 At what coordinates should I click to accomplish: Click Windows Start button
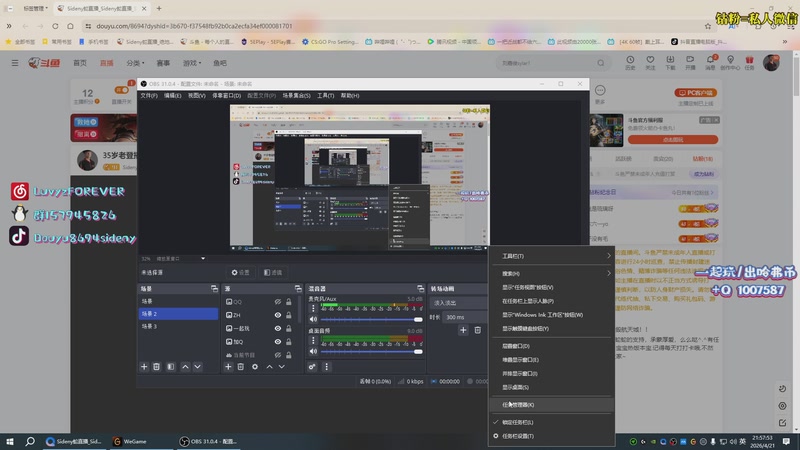click(10, 441)
